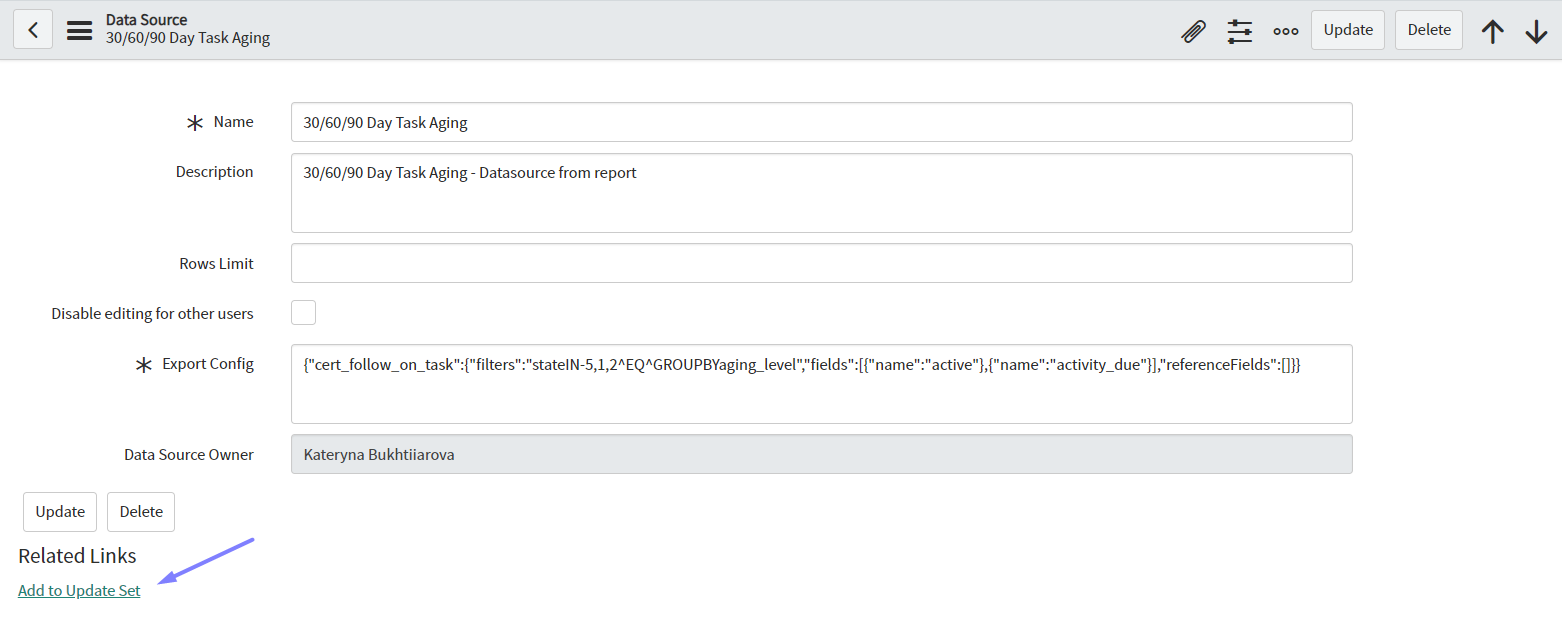Open the three-dots more options menu
The width and height of the screenshot is (1562, 633).
click(x=1285, y=31)
